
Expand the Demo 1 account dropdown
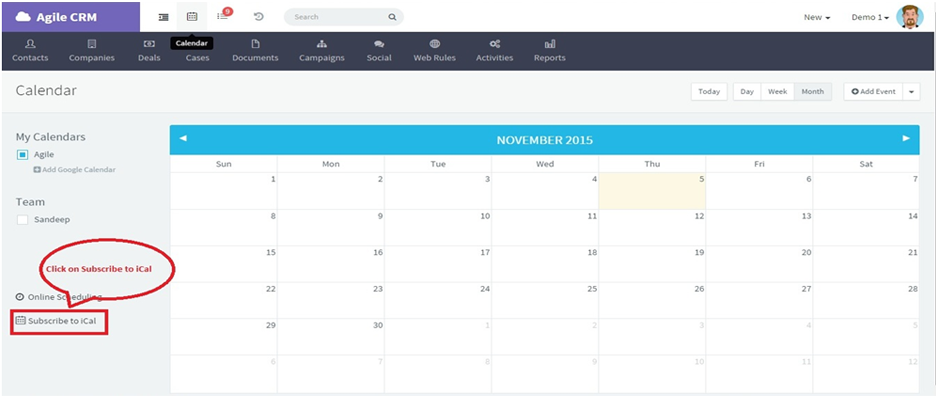[x=870, y=17]
